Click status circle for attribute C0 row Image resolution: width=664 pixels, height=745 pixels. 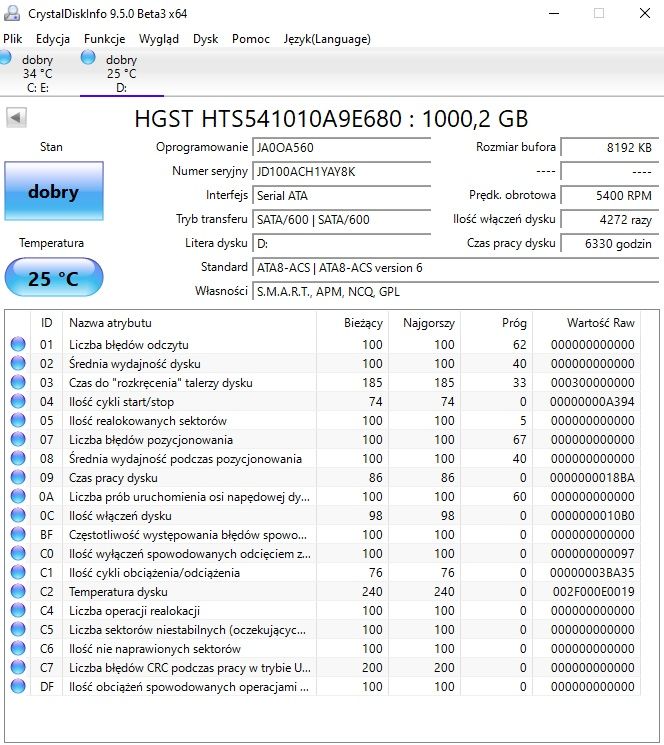18,553
